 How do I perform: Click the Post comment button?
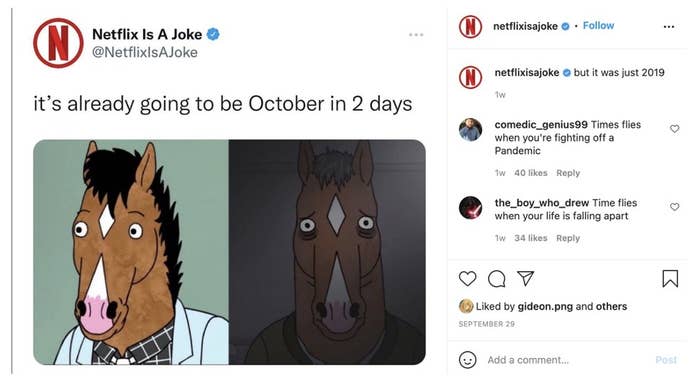click(666, 360)
